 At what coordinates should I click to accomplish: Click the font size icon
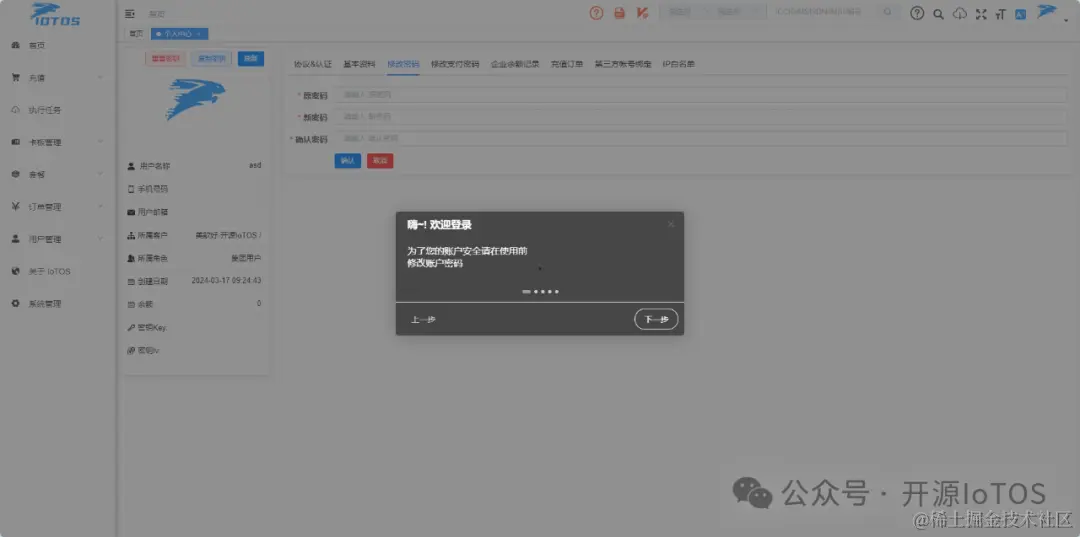coord(1001,13)
